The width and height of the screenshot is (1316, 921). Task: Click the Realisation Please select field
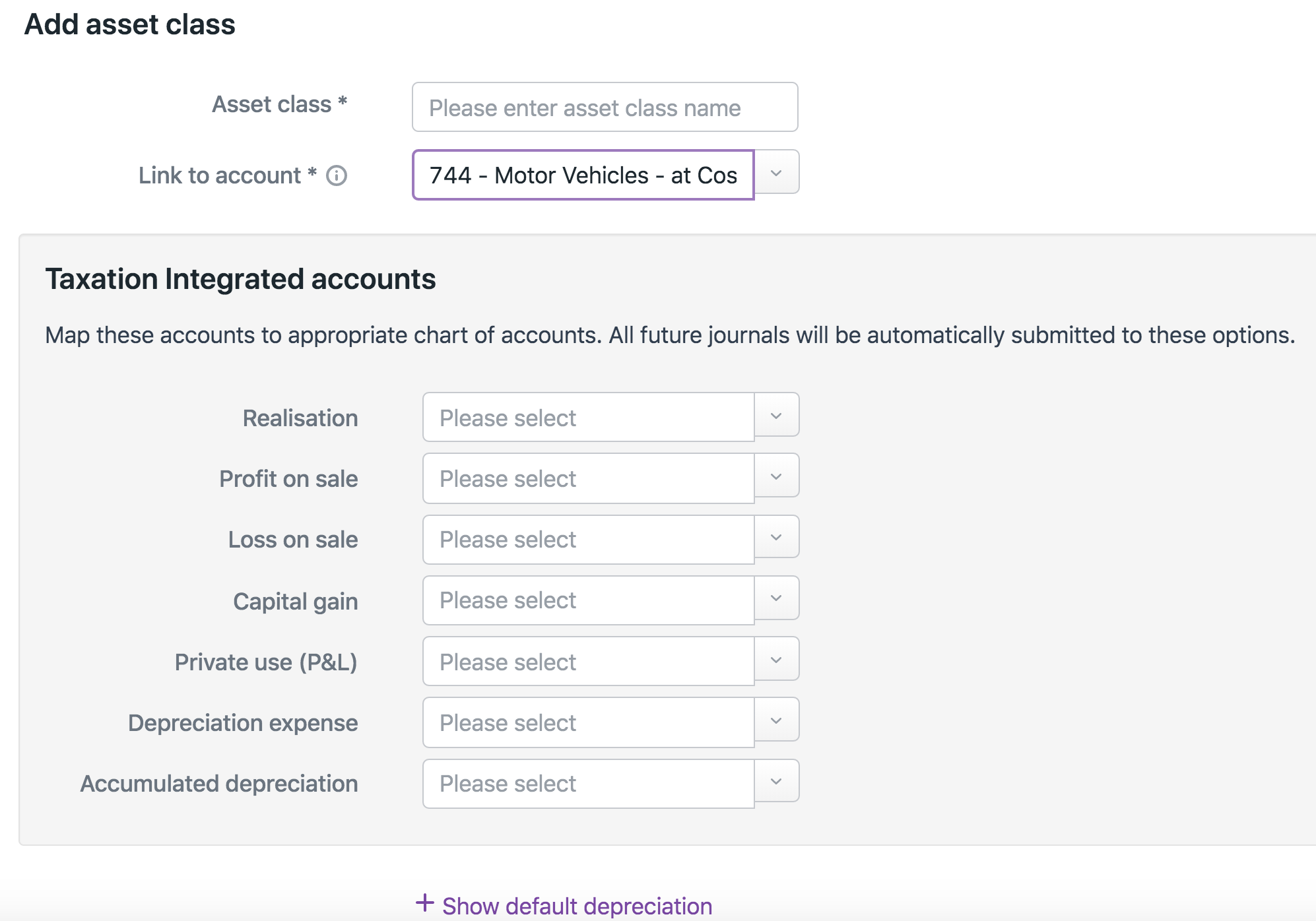[588, 418]
